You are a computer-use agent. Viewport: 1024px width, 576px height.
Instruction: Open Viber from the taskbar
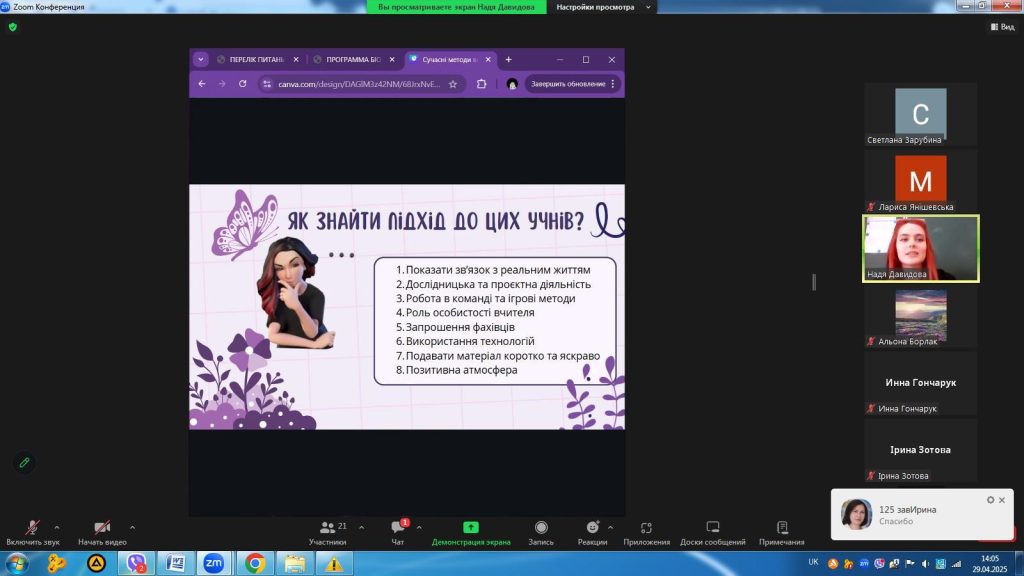tap(136, 563)
